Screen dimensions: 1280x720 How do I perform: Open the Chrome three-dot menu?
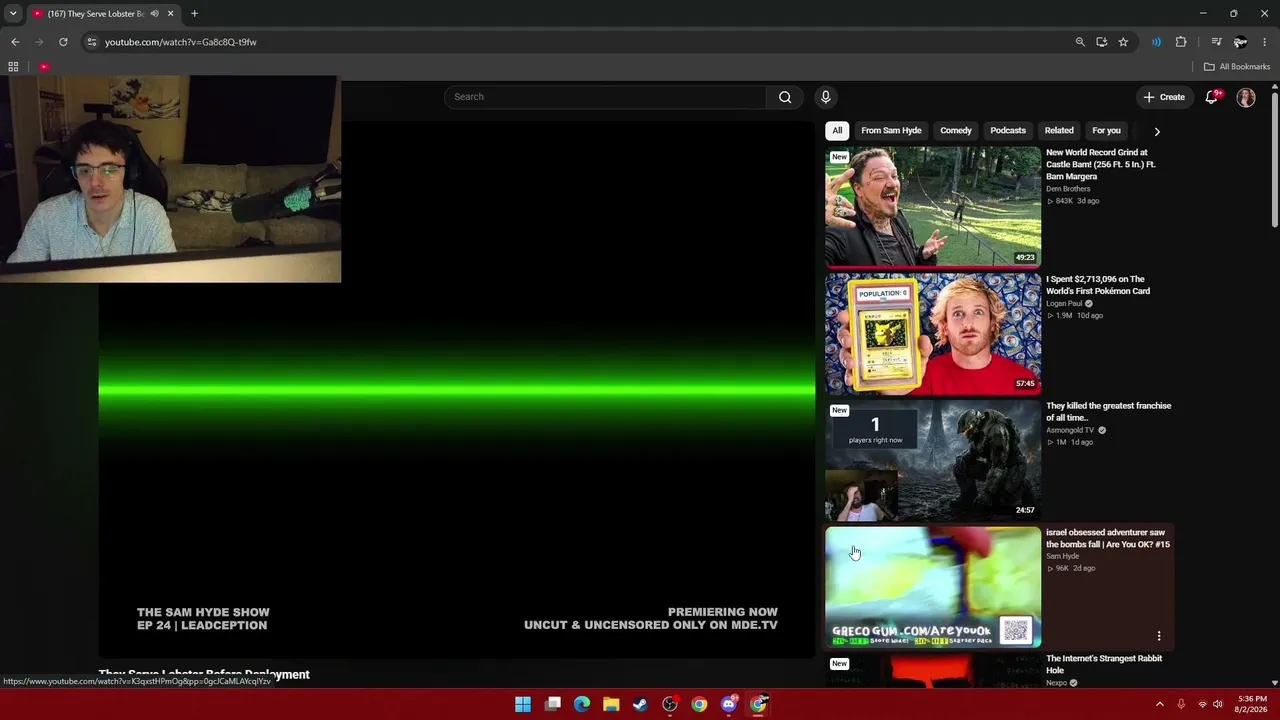pyautogui.click(x=1265, y=42)
